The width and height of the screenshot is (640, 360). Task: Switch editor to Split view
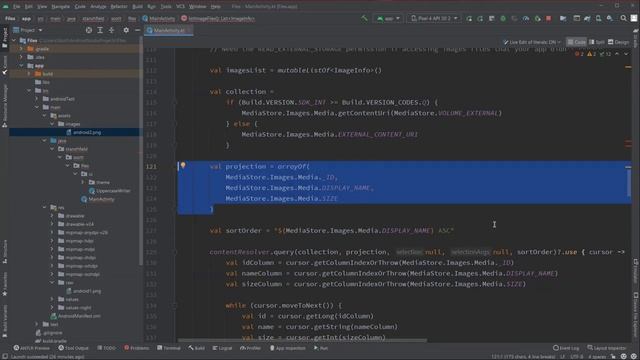[597, 42]
